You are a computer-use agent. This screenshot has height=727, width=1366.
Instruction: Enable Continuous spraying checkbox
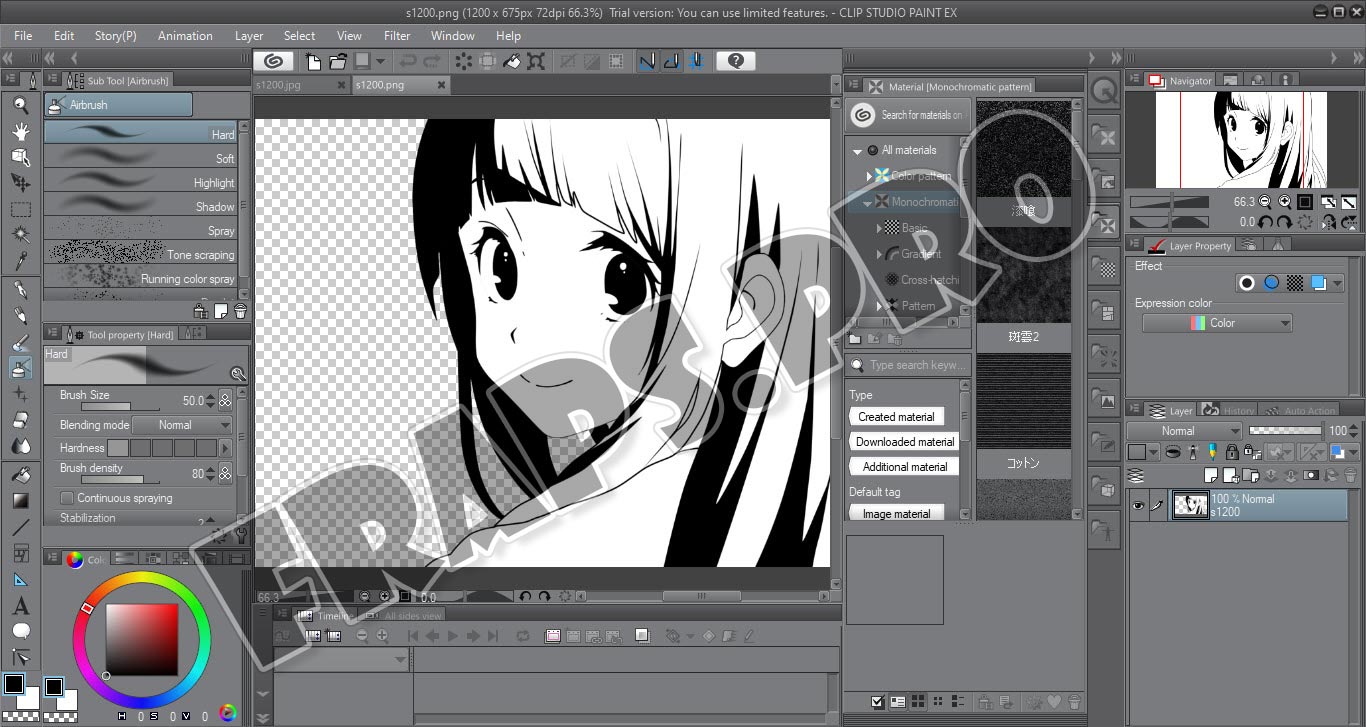pyautogui.click(x=67, y=498)
